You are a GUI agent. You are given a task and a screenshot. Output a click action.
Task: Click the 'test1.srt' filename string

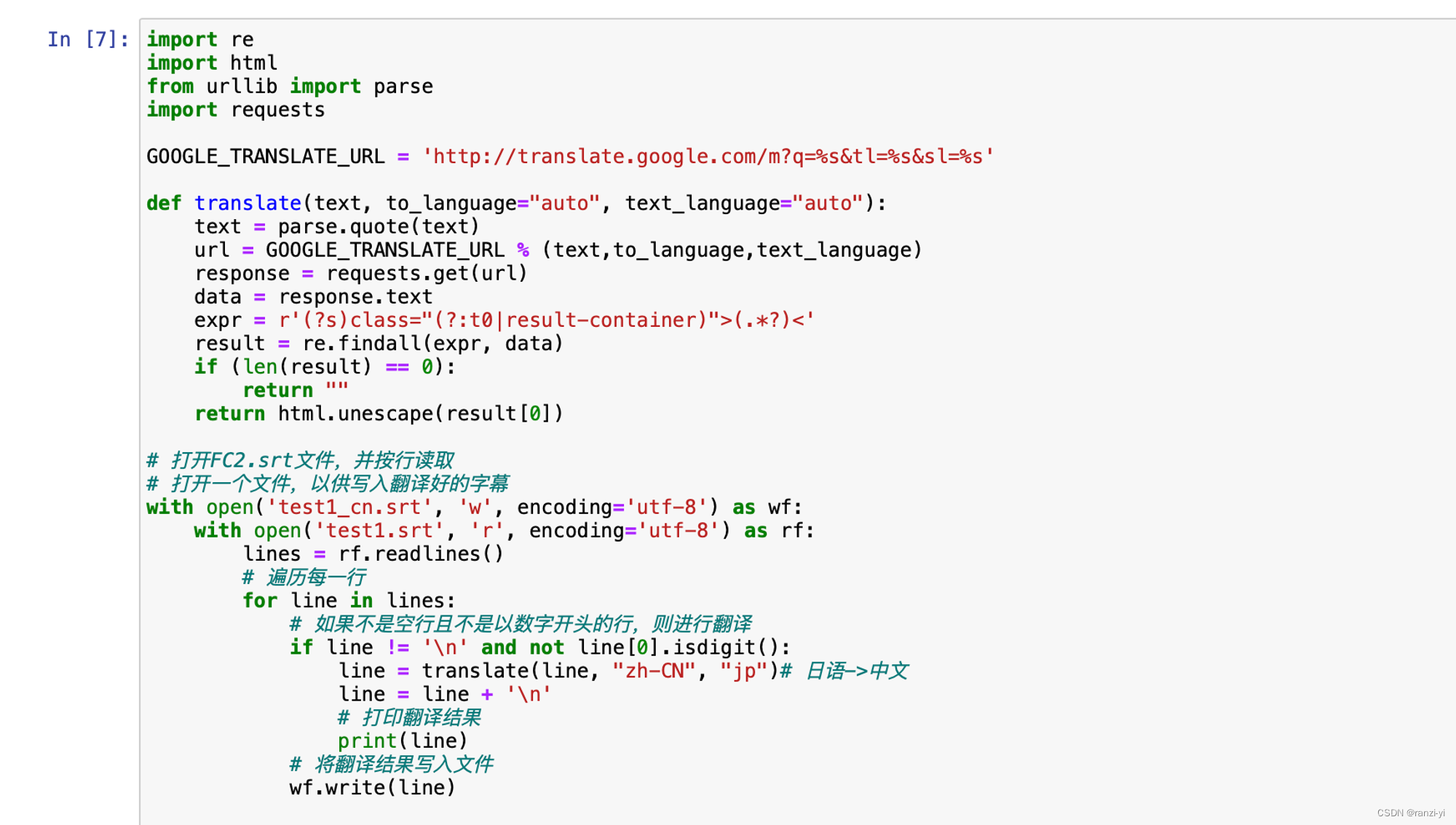(380, 531)
